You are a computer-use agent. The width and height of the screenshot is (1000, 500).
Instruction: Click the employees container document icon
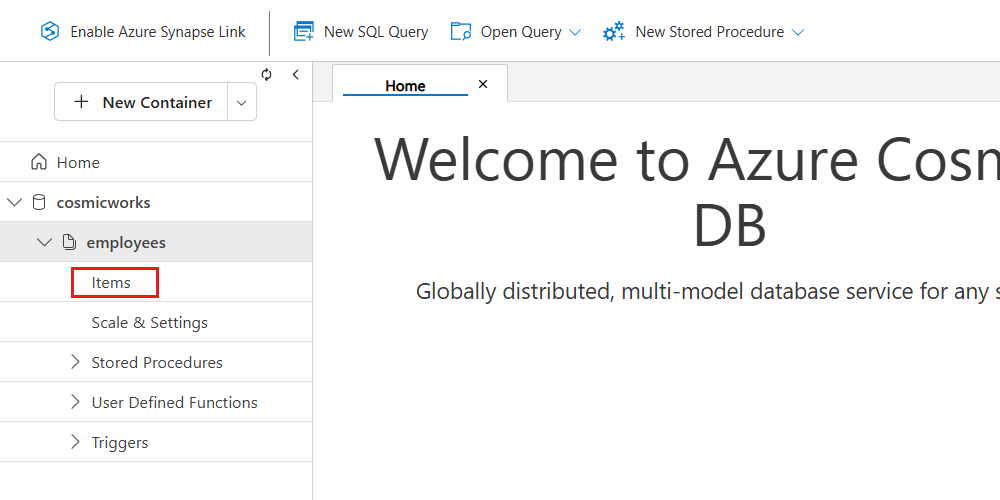pyautogui.click(x=69, y=242)
